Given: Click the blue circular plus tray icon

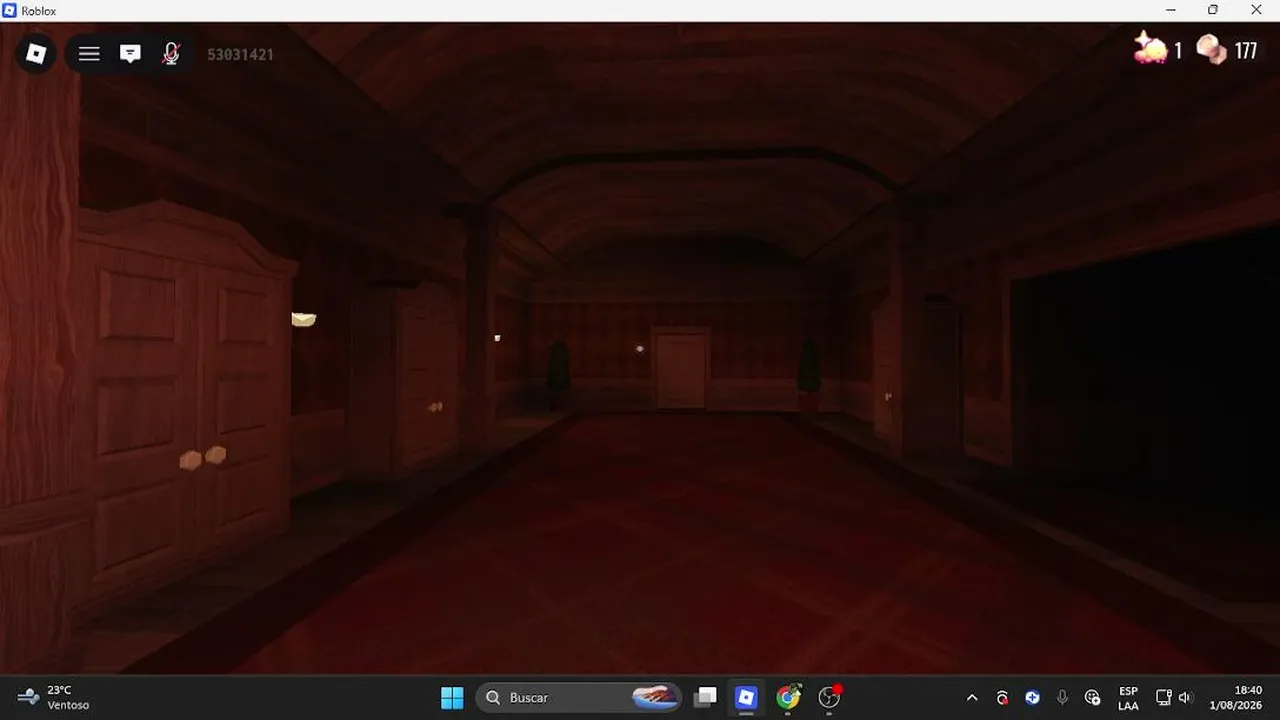Looking at the screenshot, I should point(1032,697).
